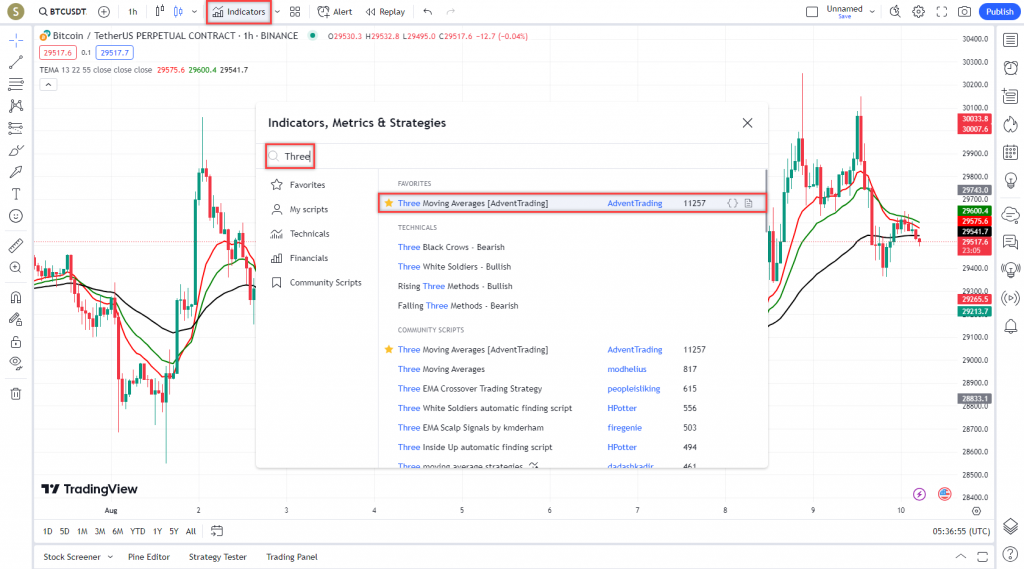Image resolution: width=1024 pixels, height=569 pixels.
Task: Open the indicator templates grid icon
Action: click(295, 12)
